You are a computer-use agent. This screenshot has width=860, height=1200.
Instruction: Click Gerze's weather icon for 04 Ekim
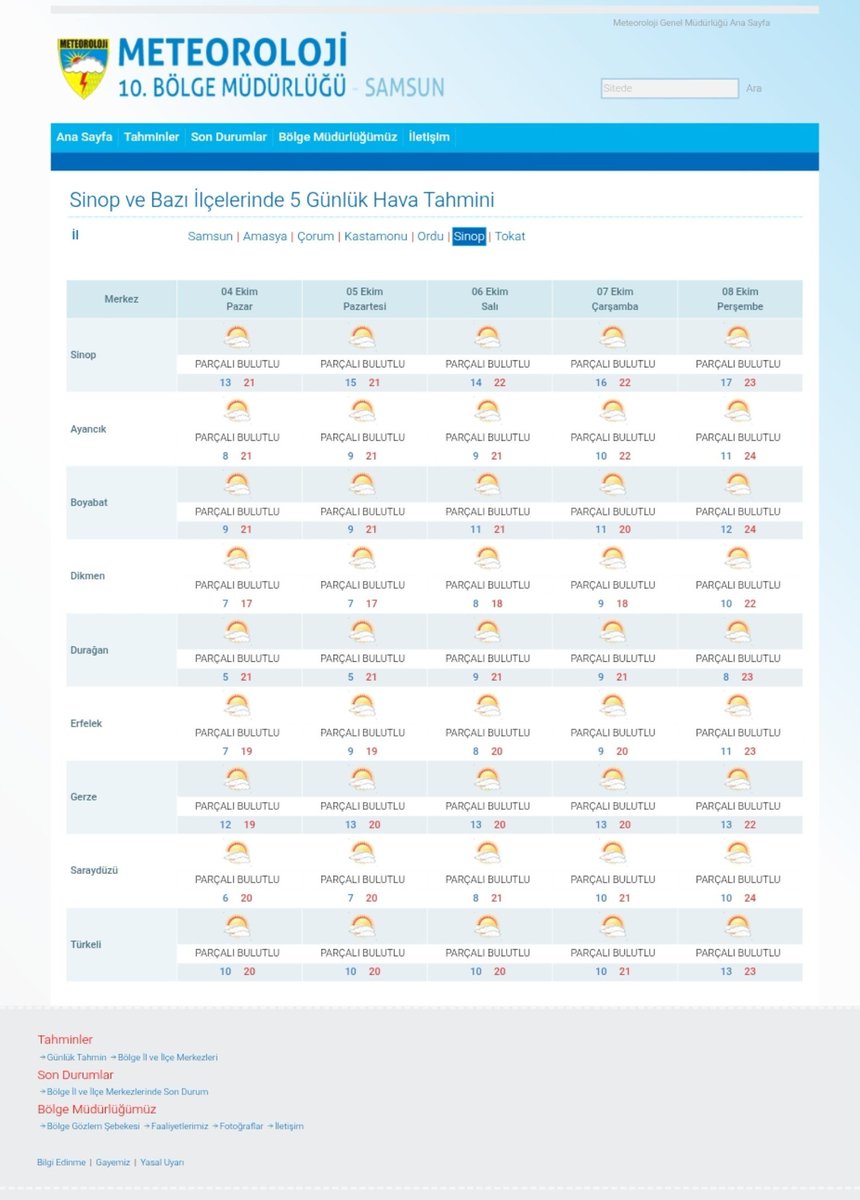point(237,779)
